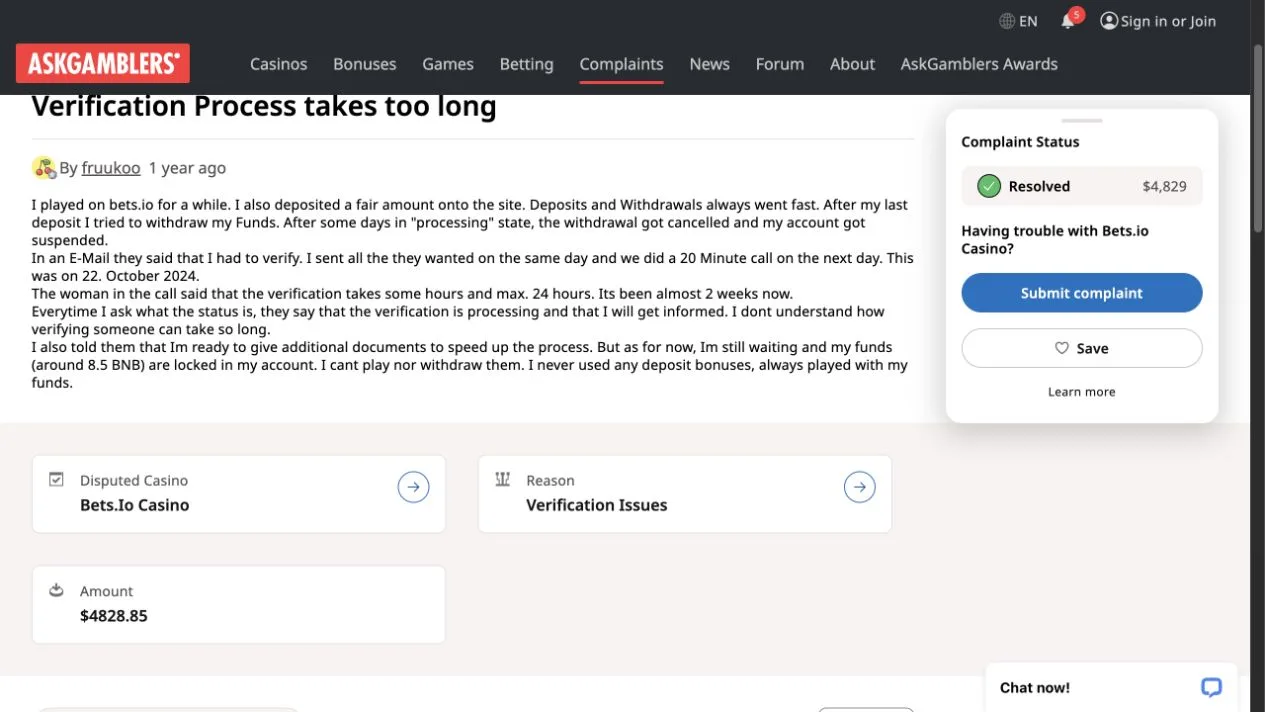Open fruukoo's profile link
The image size is (1265, 712).
(111, 168)
